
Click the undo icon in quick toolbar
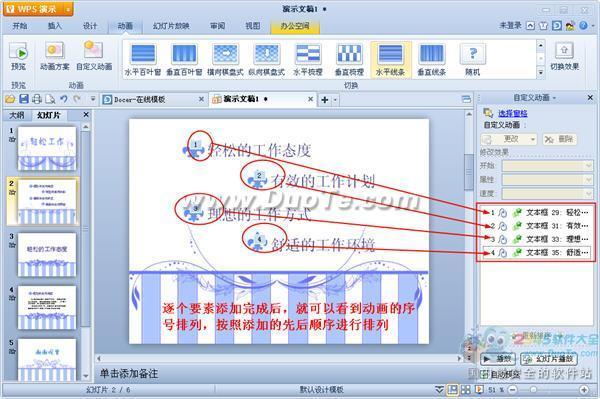tap(64, 99)
